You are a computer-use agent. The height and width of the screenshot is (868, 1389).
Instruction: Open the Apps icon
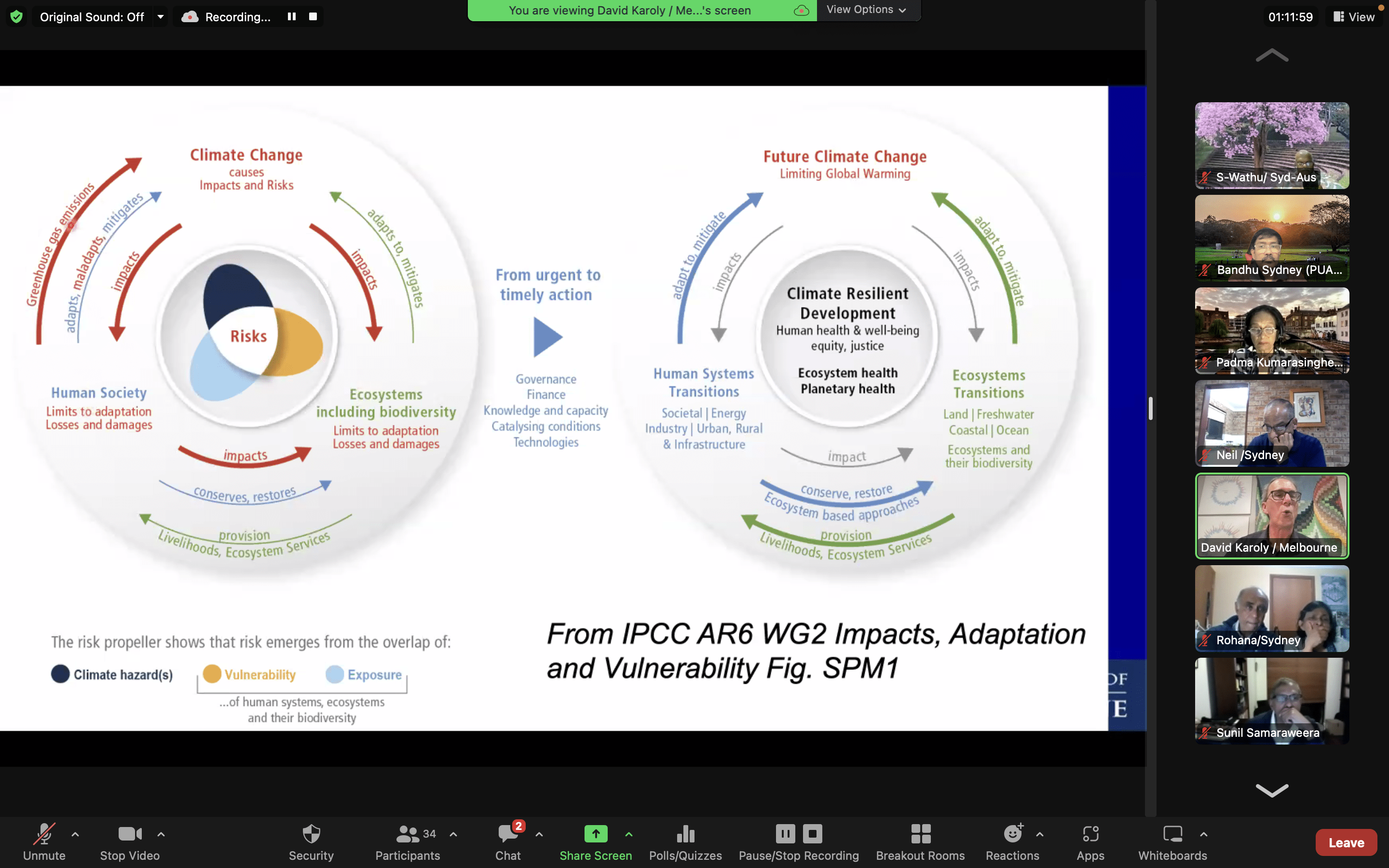click(x=1090, y=834)
